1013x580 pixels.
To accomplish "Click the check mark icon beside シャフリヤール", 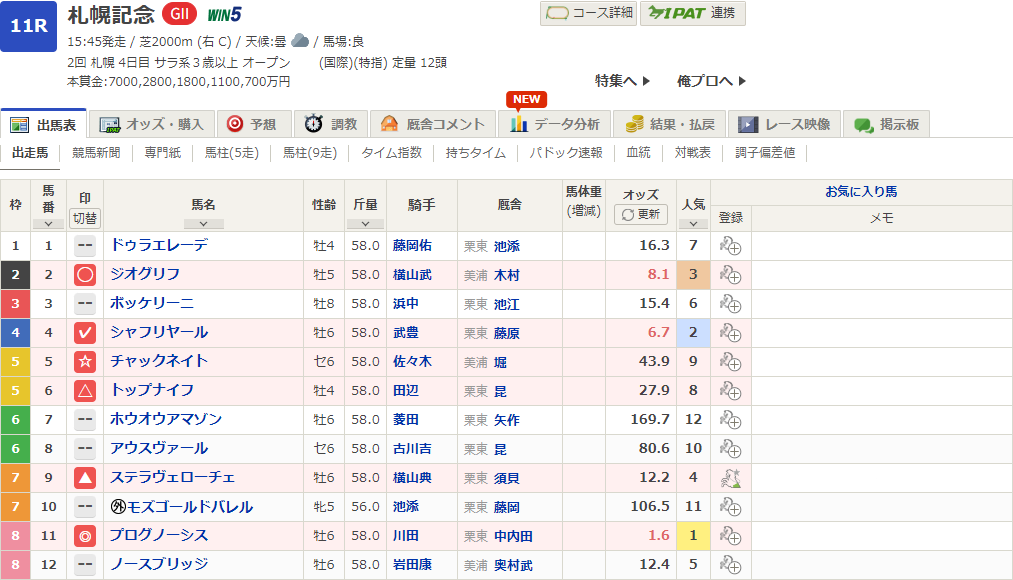I will point(85,333).
